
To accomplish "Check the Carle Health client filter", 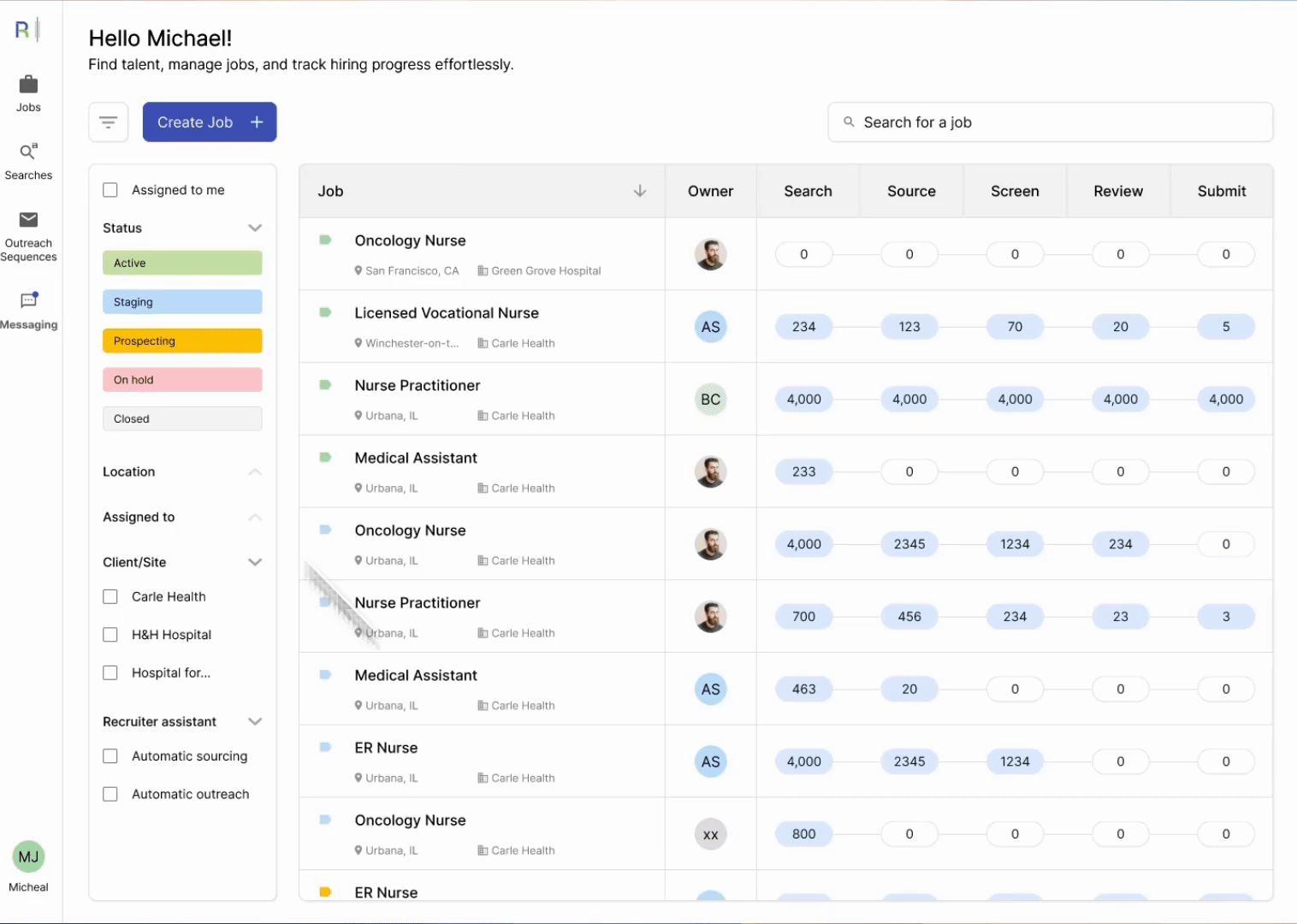I will pos(110,596).
